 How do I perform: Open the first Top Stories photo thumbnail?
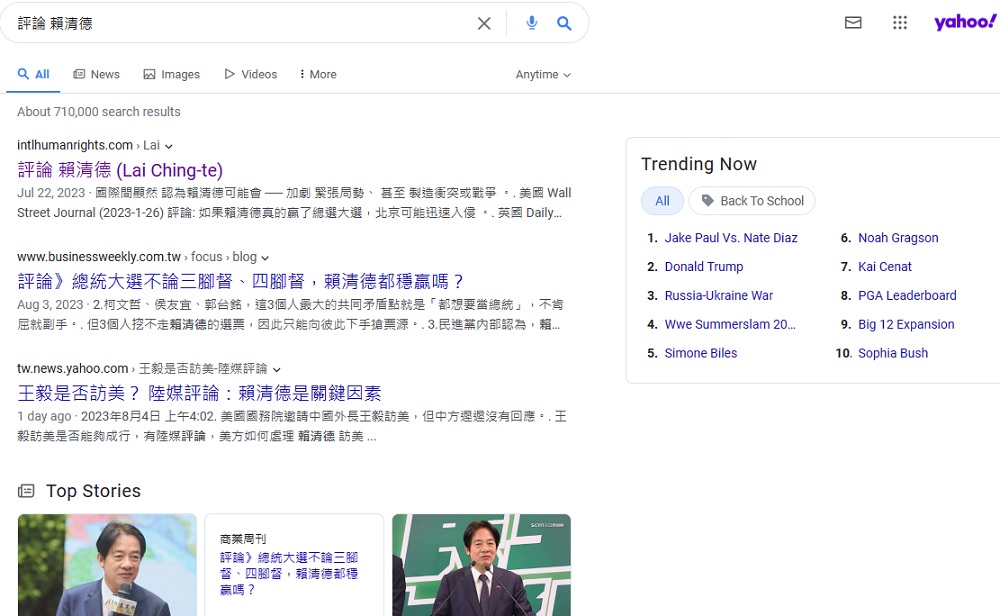click(107, 565)
